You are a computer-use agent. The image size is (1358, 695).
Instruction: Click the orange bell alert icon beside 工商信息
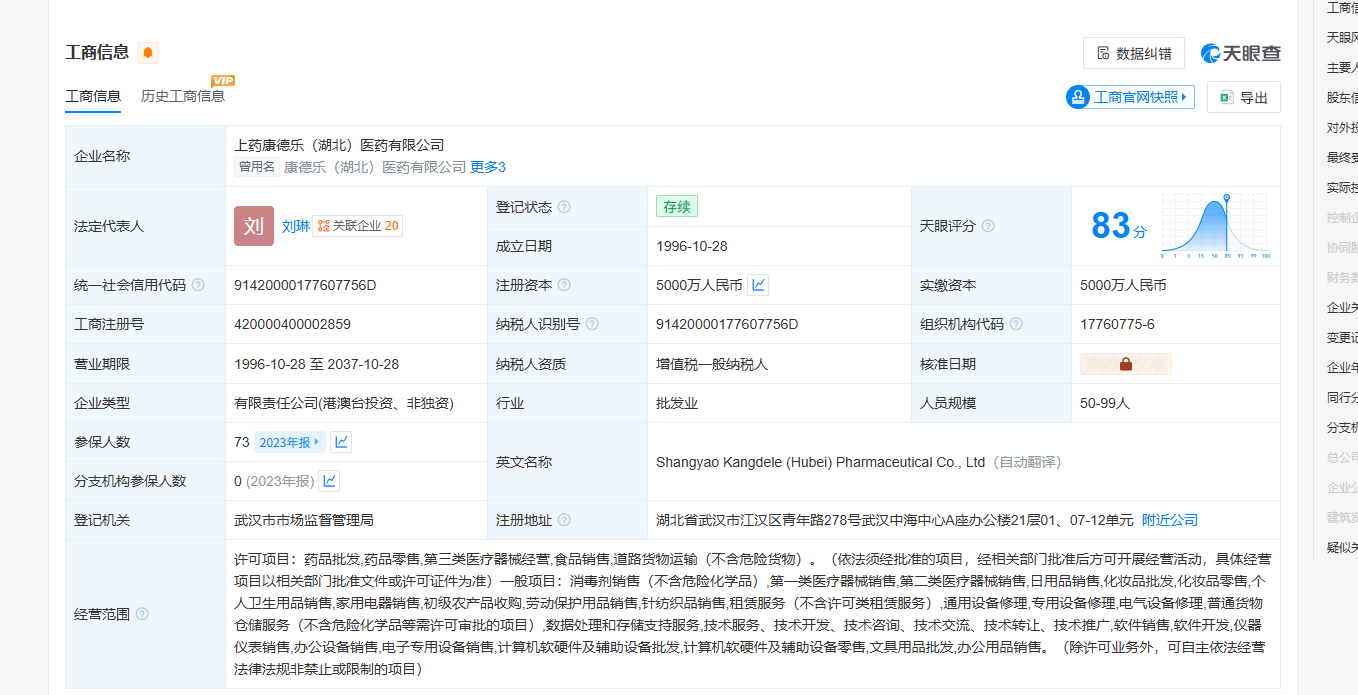[x=148, y=53]
